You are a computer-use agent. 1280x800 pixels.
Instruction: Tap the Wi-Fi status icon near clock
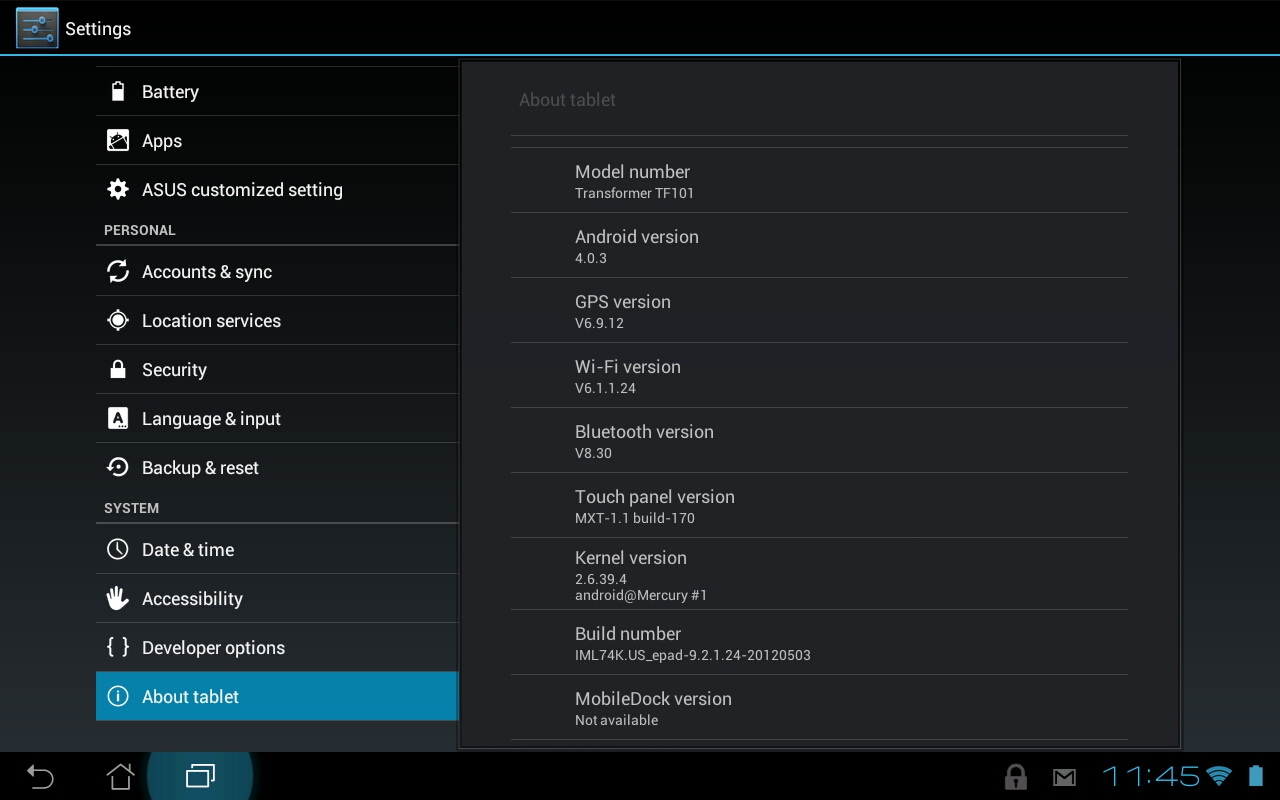[x=1219, y=776]
